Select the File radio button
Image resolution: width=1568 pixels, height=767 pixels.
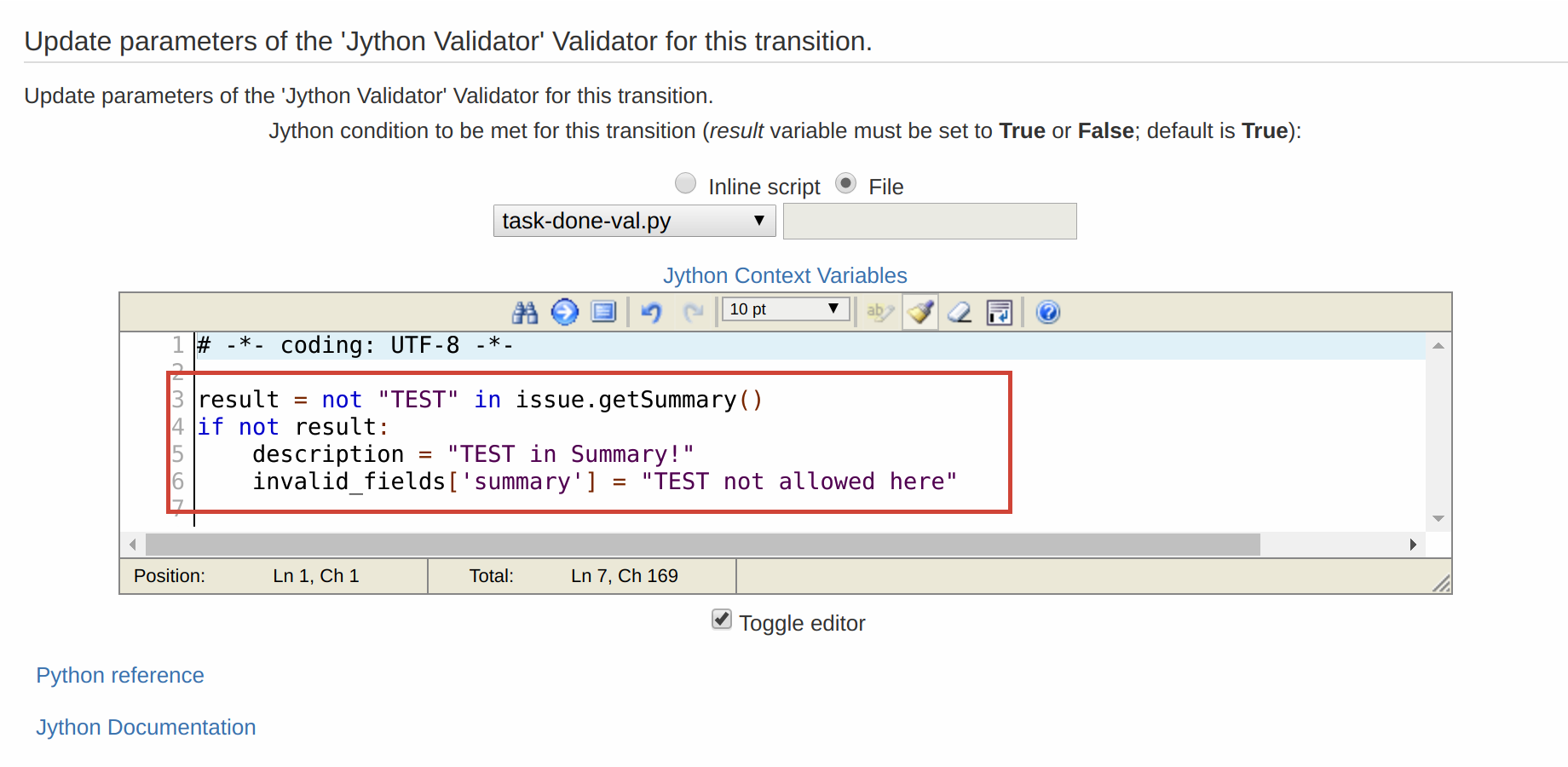(845, 183)
